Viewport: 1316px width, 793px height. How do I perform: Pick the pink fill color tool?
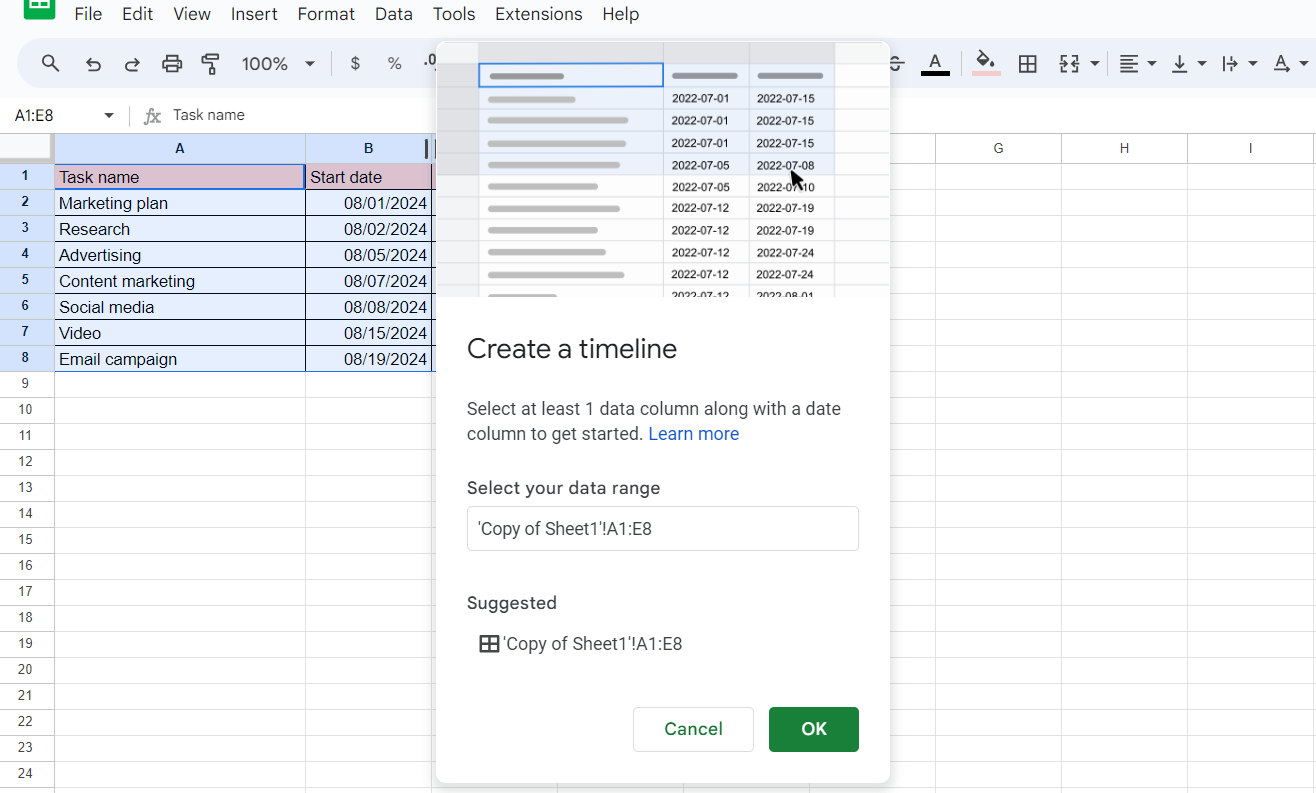(986, 64)
